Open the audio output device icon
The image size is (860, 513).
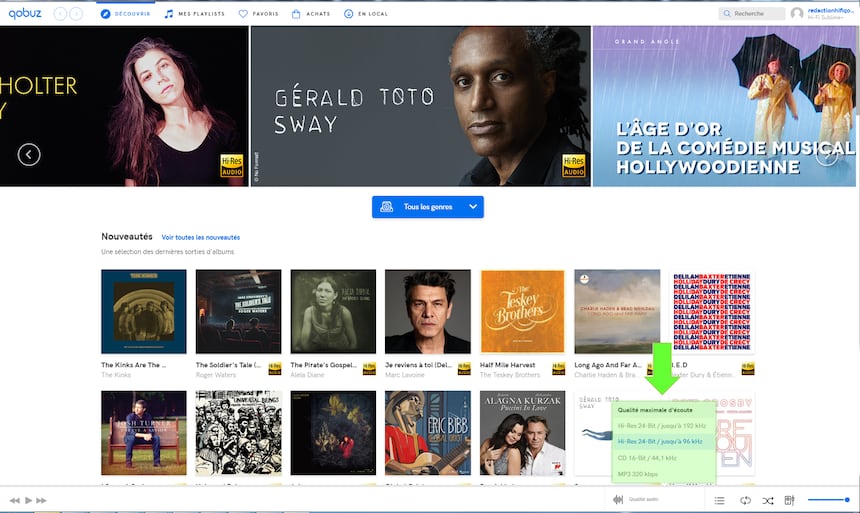tap(789, 500)
